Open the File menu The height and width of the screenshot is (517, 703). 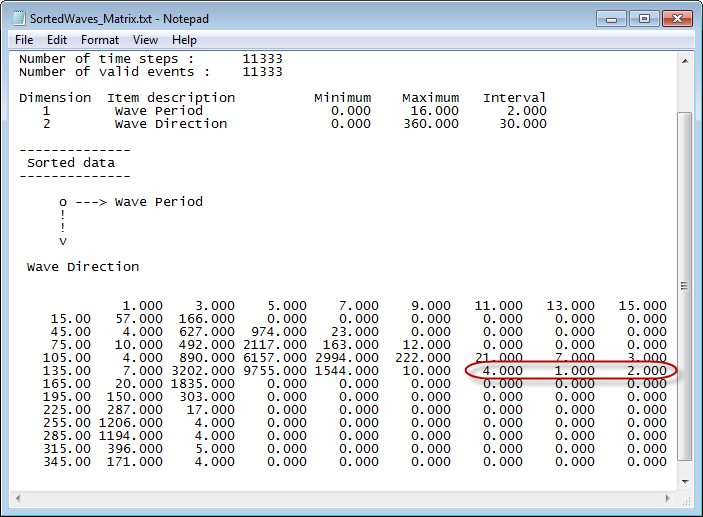tap(24, 40)
